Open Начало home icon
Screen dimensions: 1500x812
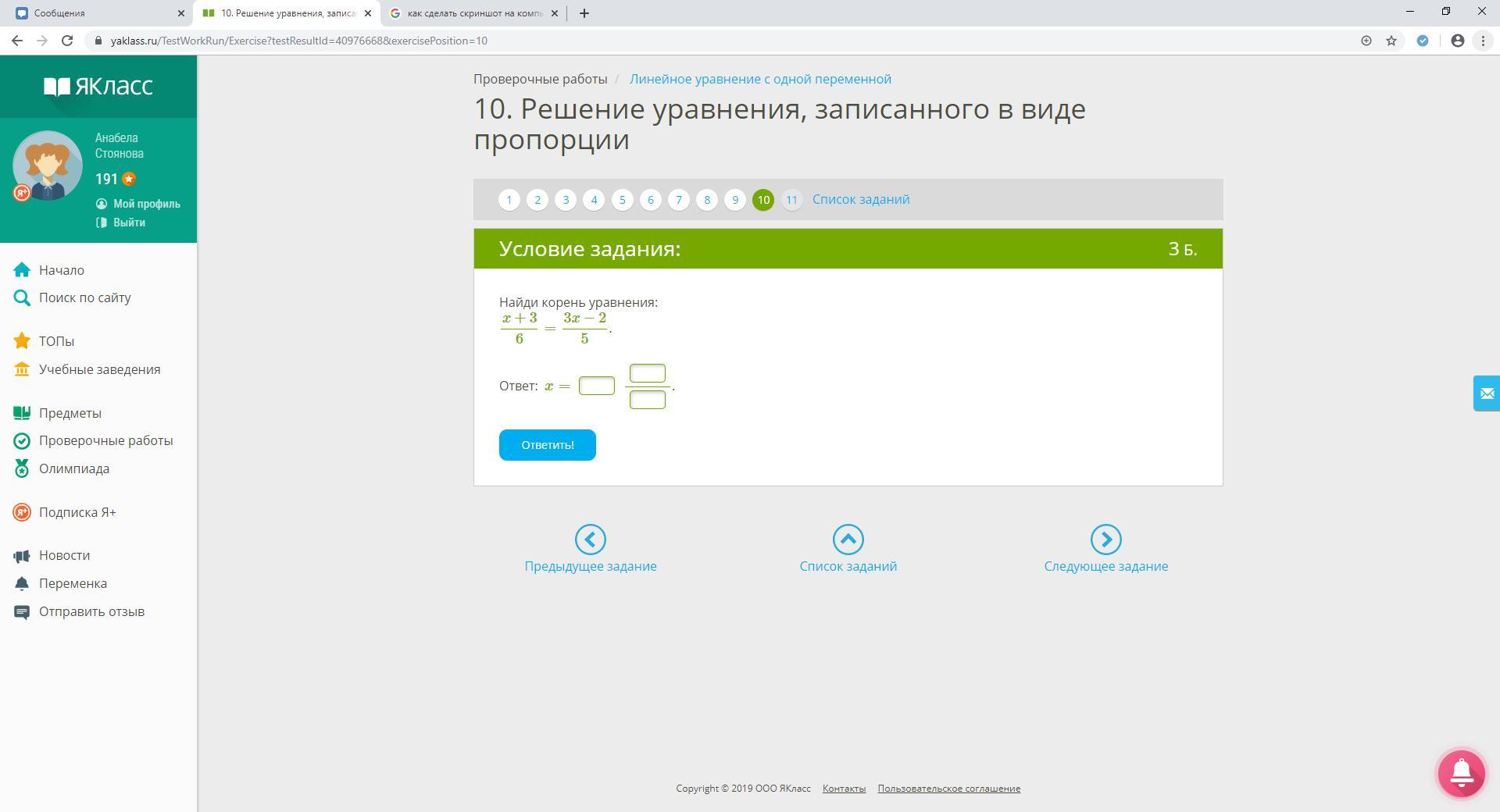coord(22,270)
